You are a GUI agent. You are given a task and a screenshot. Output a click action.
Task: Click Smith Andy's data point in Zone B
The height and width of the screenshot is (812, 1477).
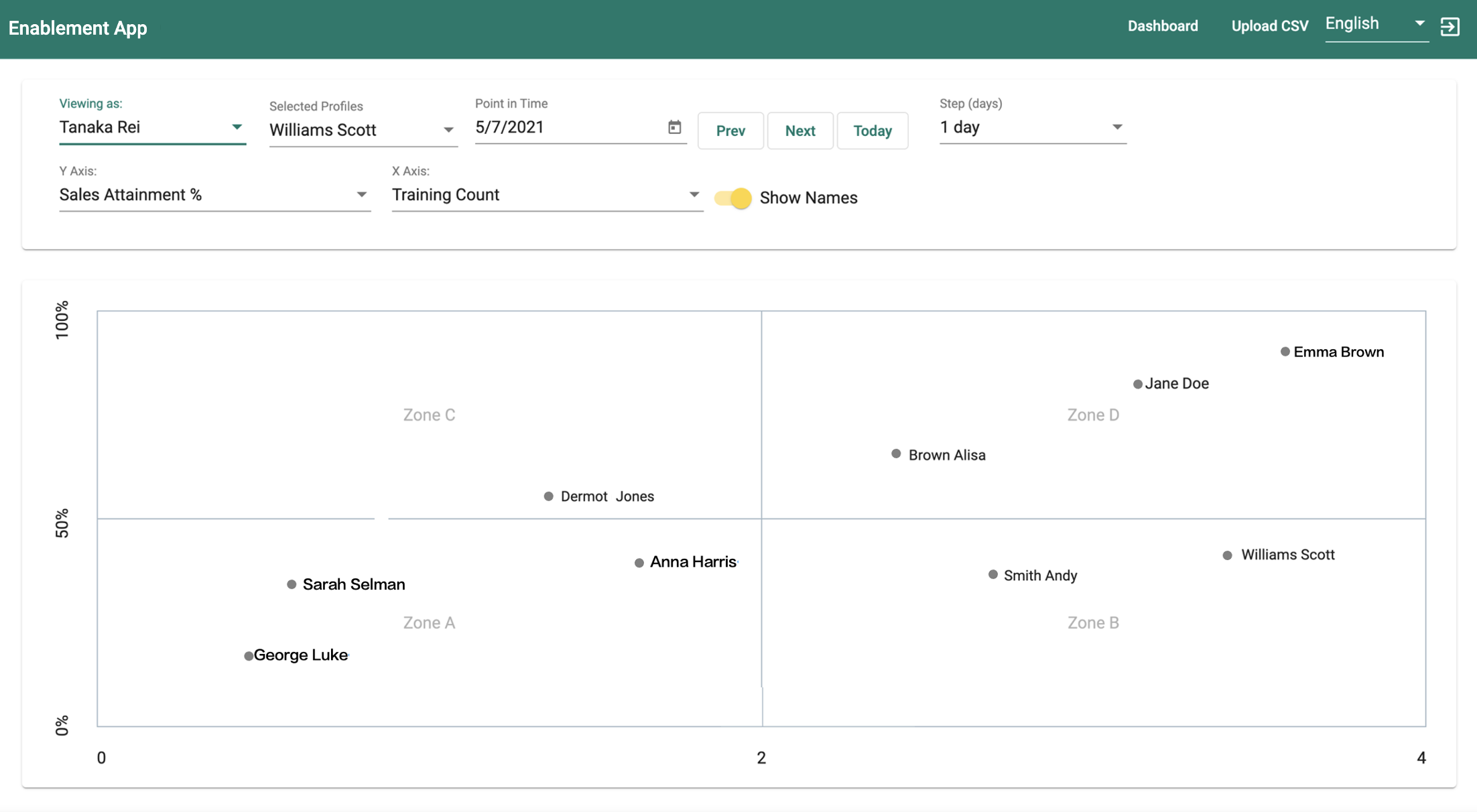click(992, 574)
